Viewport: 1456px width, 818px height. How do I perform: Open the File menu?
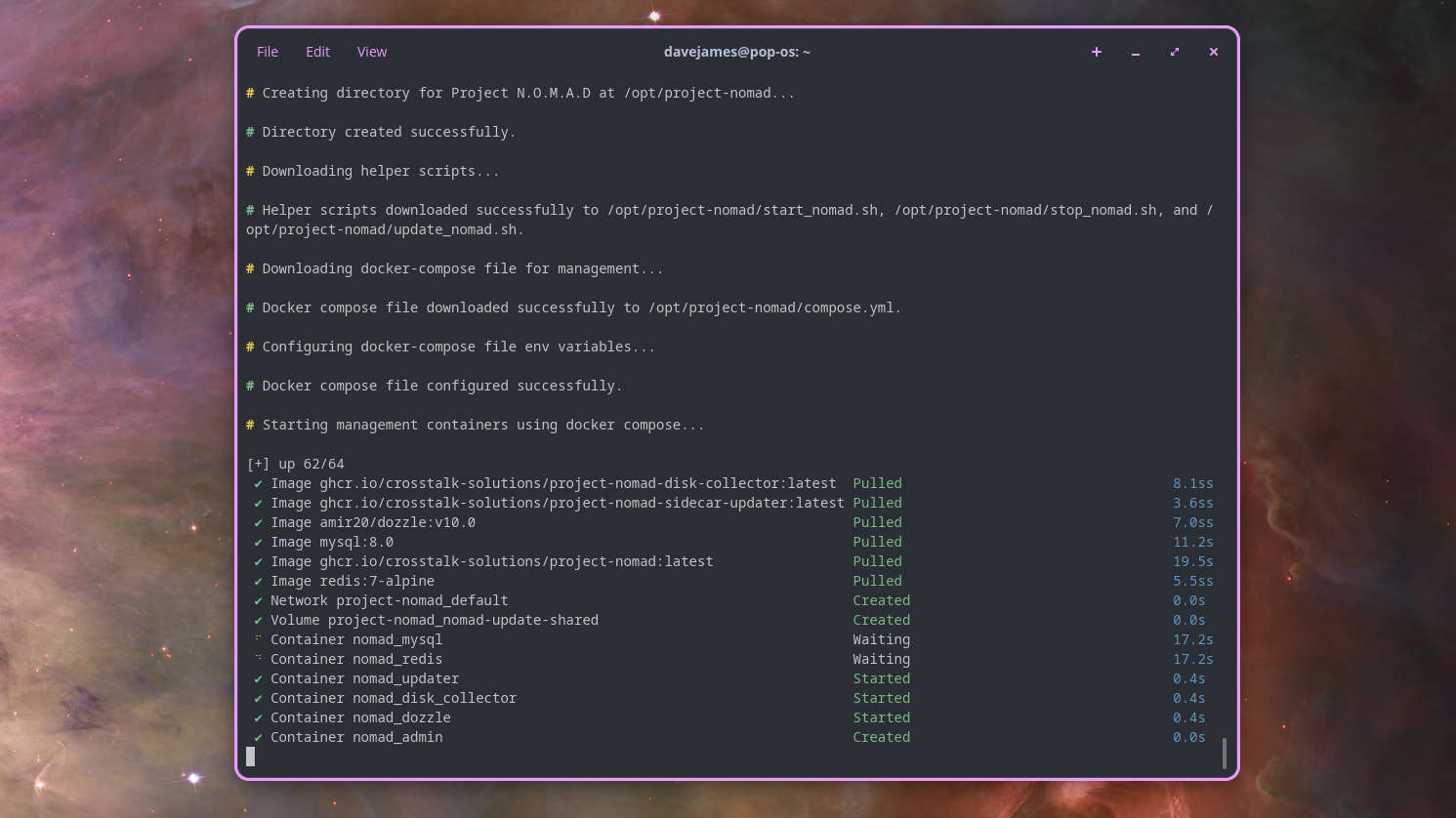point(267,52)
